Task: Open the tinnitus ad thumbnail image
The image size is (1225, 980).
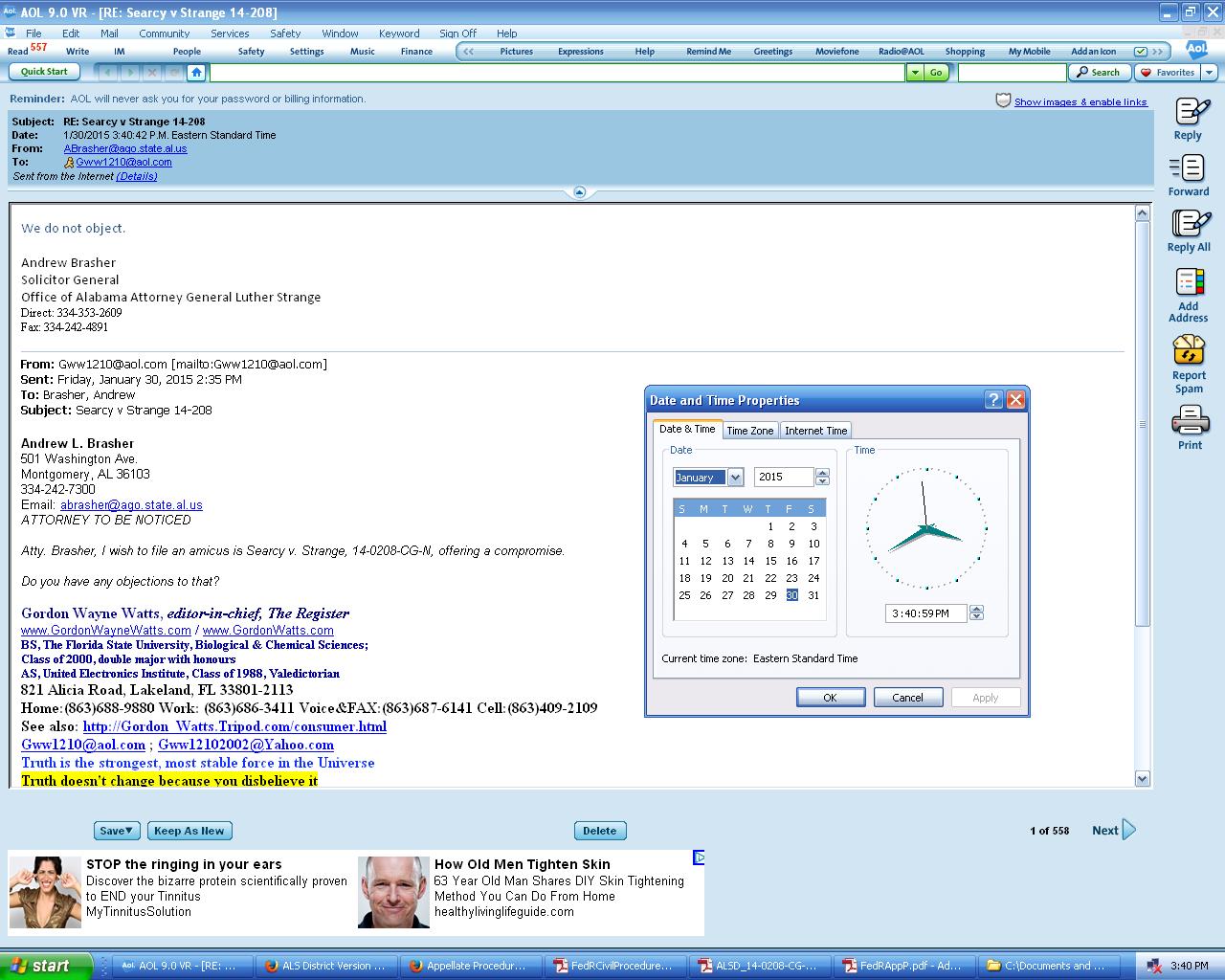Action: [x=45, y=893]
